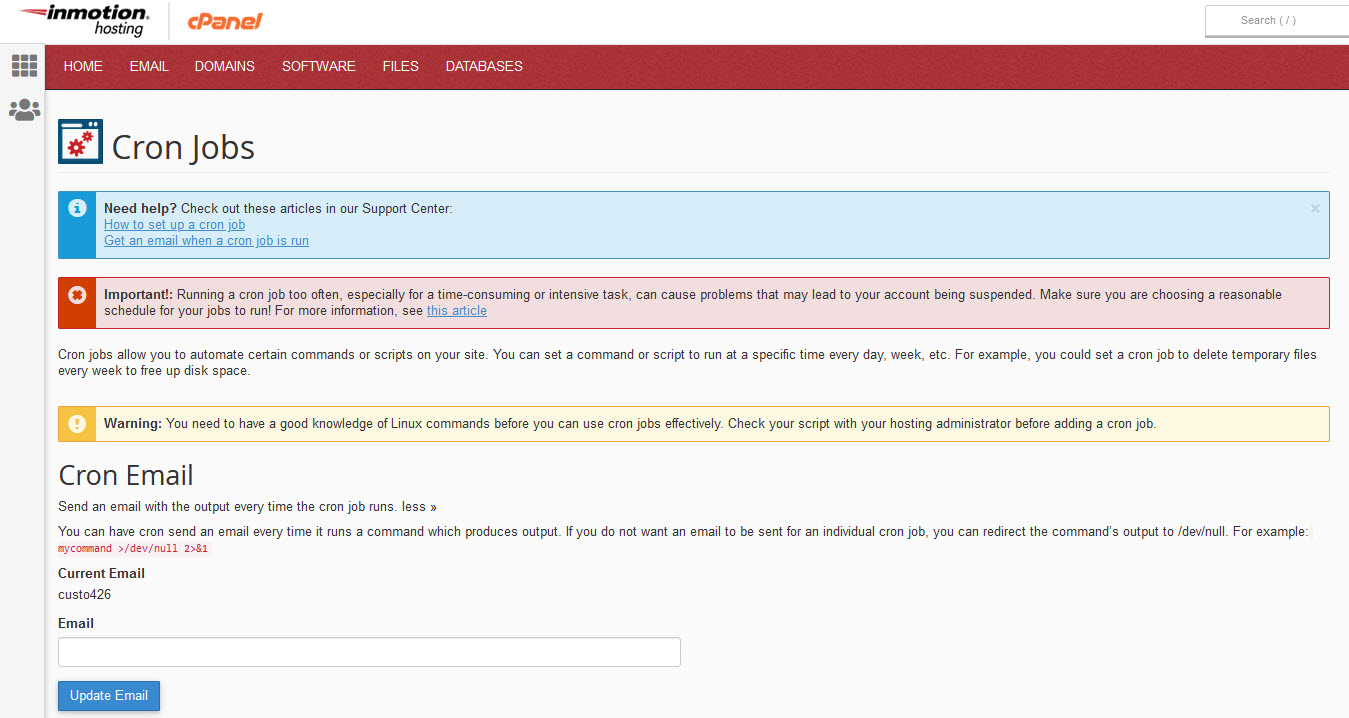Image resolution: width=1349 pixels, height=718 pixels.
Task: Click the blue info icon in help box
Action: (77, 208)
